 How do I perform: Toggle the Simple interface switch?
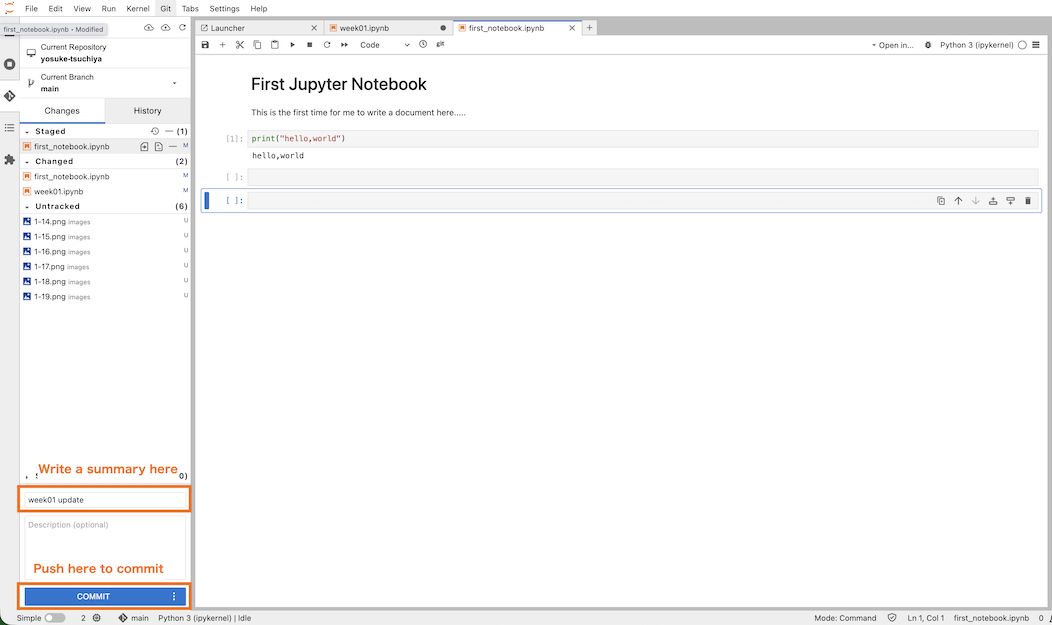tap(54, 618)
